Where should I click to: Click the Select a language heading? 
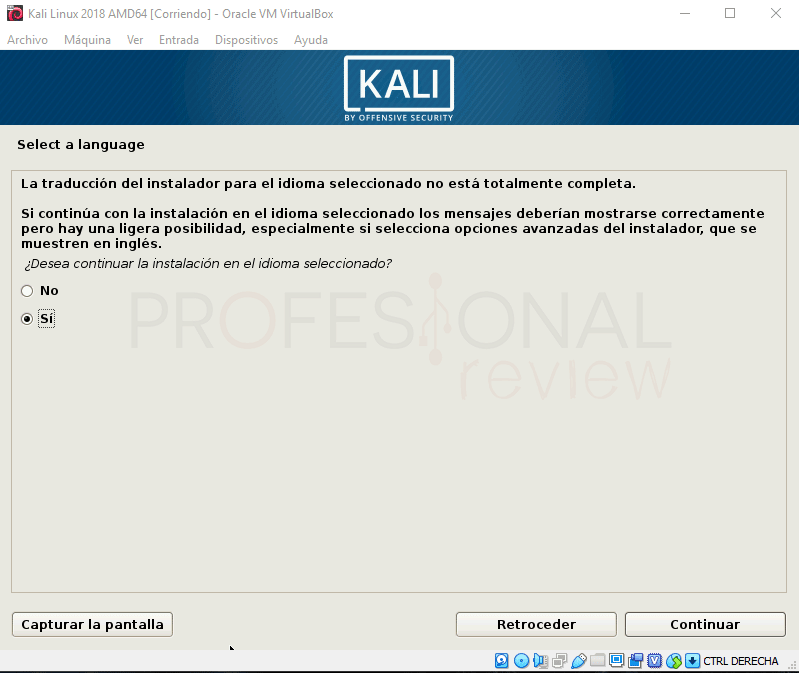pos(81,145)
